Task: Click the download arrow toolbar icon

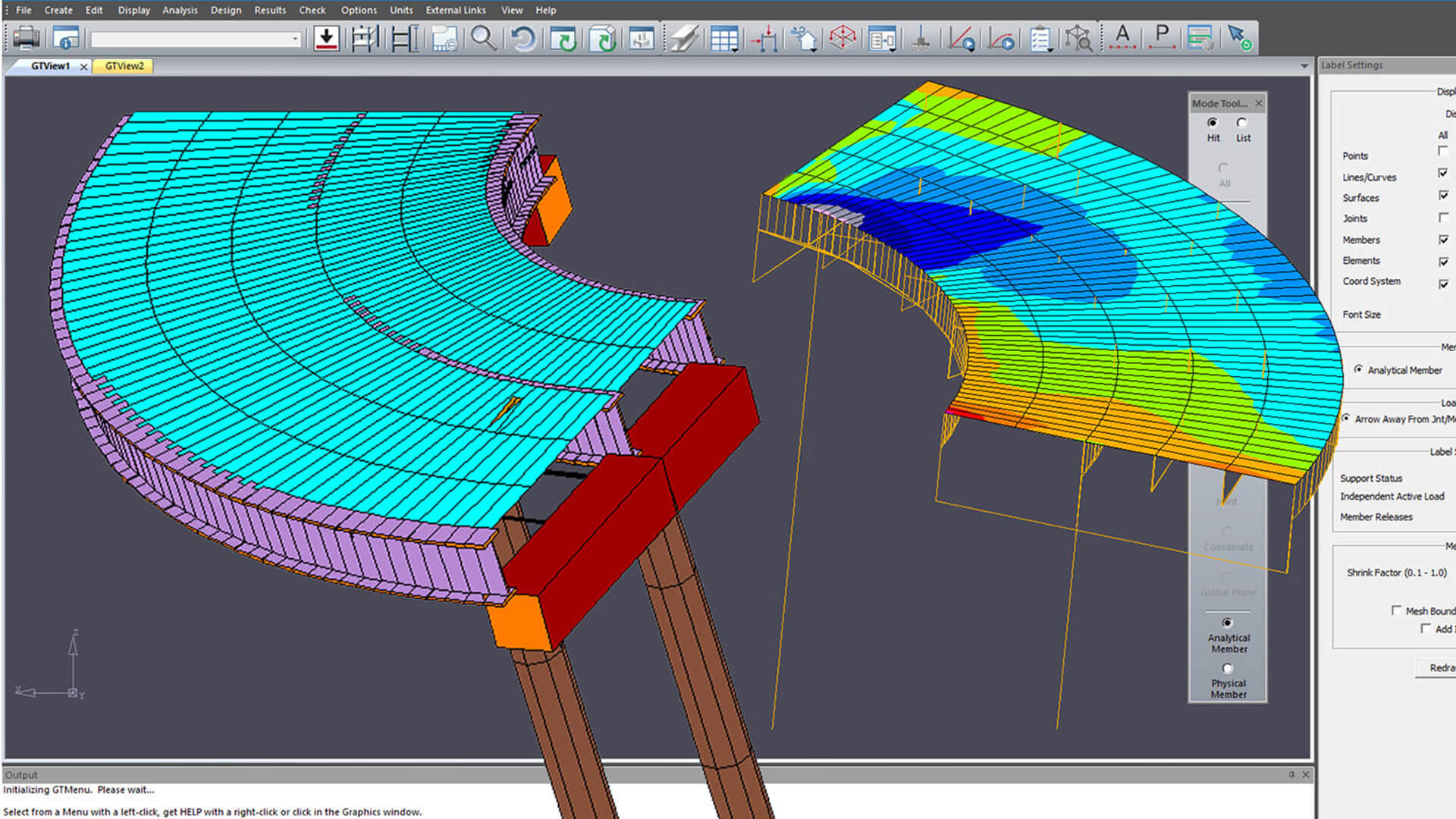Action: pos(326,38)
